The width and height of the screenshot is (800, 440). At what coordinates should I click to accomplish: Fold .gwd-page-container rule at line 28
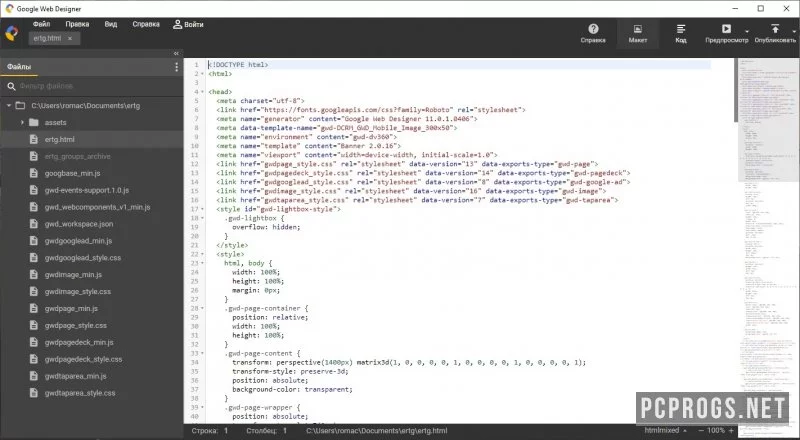pyautogui.click(x=203, y=308)
